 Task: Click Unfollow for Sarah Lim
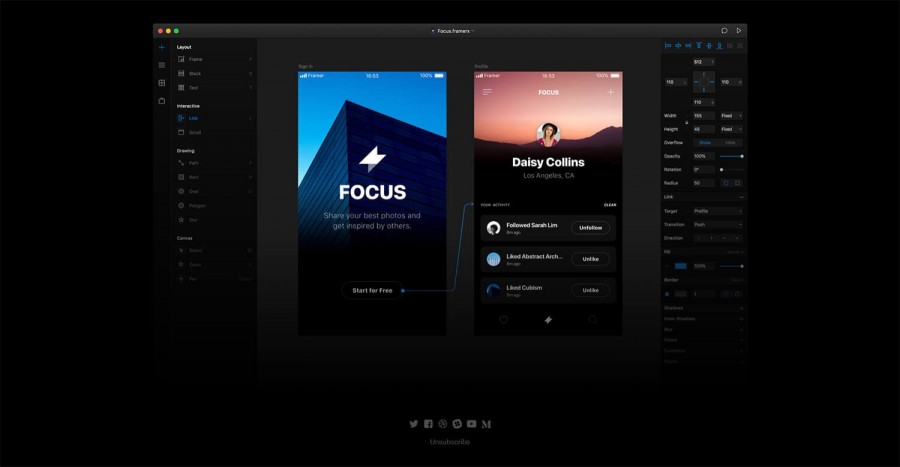591,228
